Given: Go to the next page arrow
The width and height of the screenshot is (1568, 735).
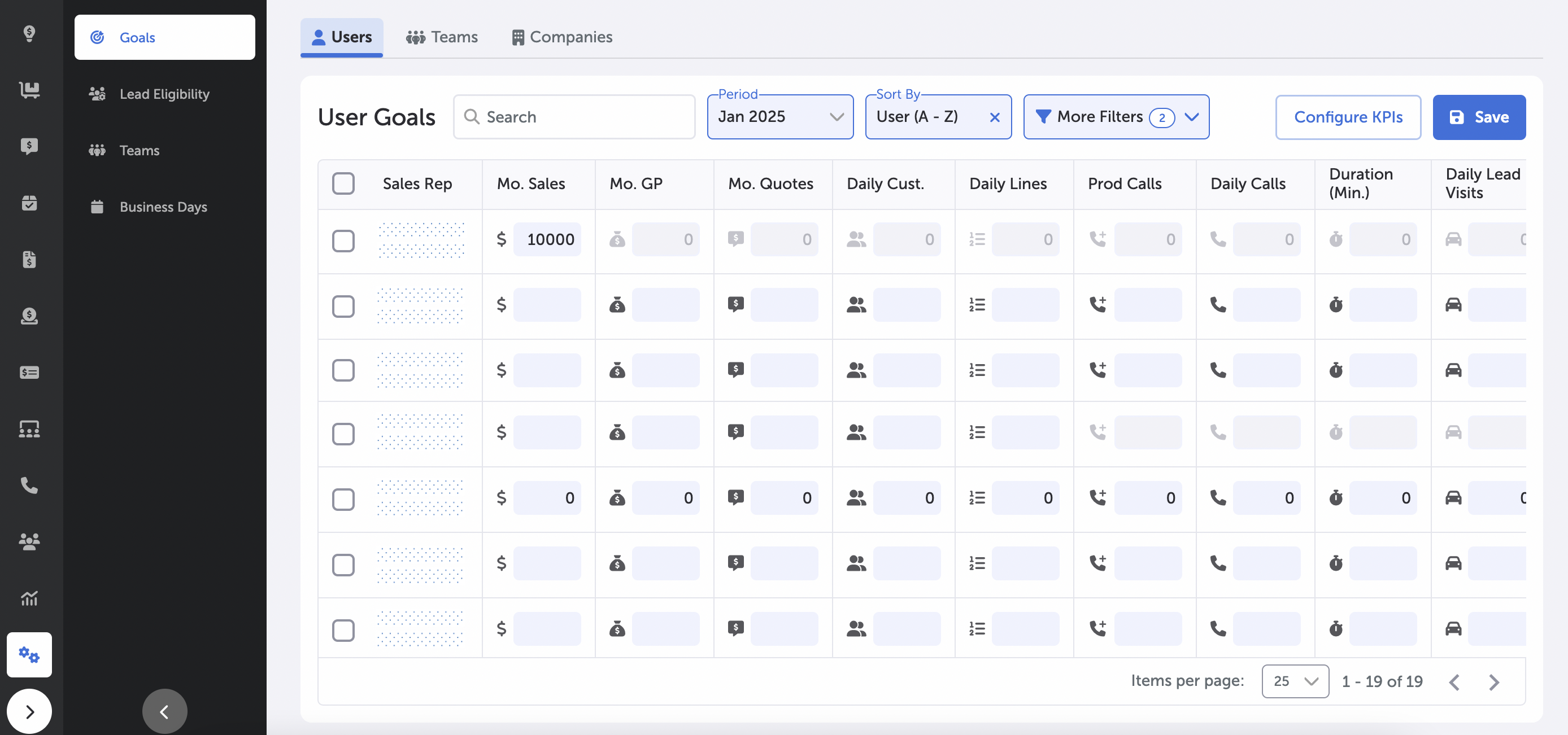Looking at the screenshot, I should coord(1494,682).
